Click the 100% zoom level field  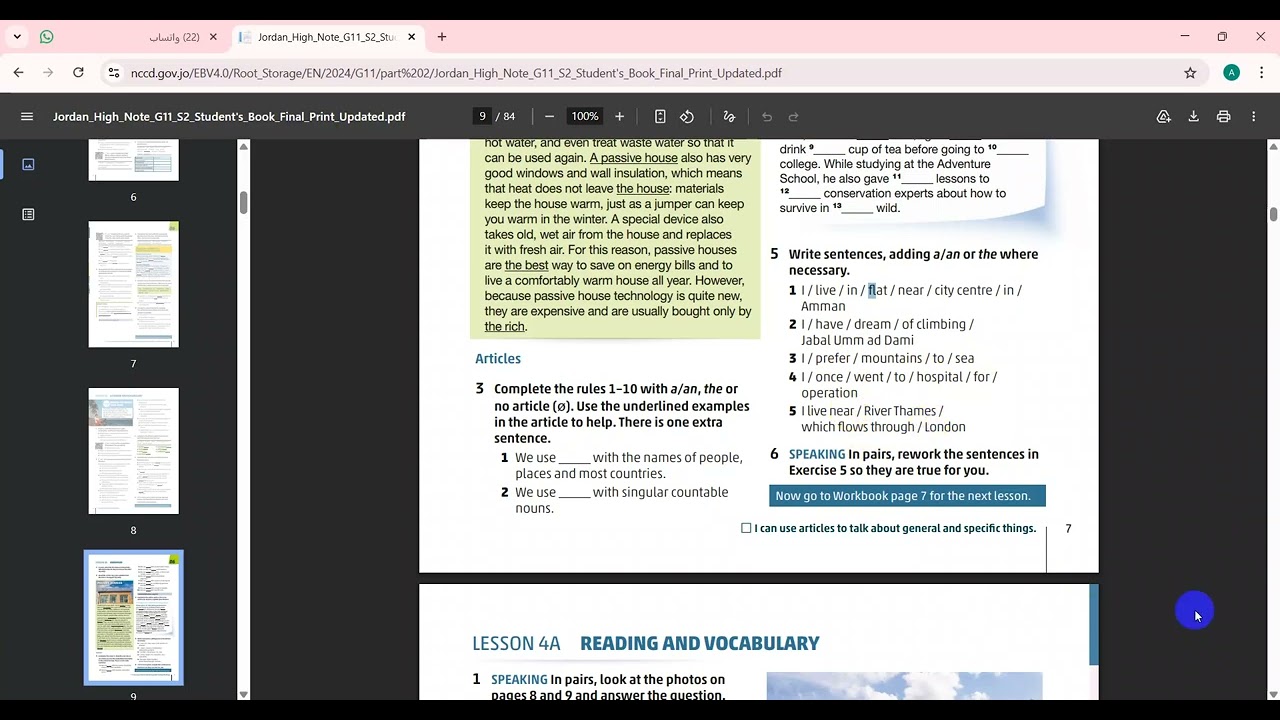point(585,117)
